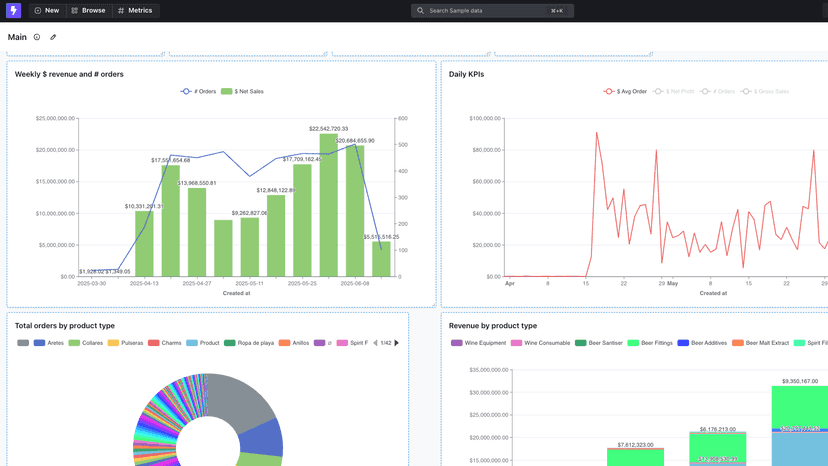Click the $13,968,550.81 bar in weekly chart
828x466 pixels.
coord(197,232)
